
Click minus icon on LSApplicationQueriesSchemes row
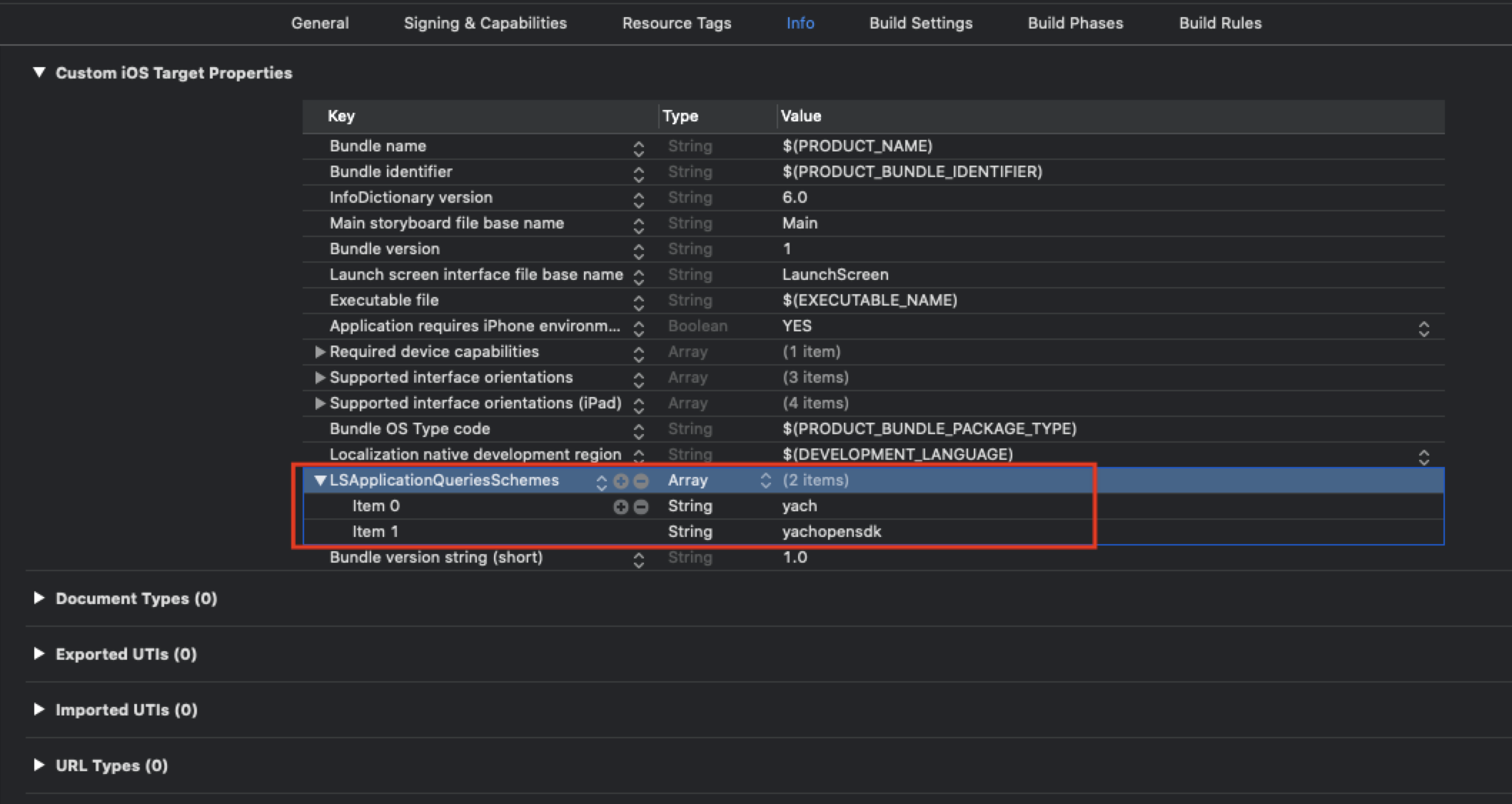click(x=641, y=481)
